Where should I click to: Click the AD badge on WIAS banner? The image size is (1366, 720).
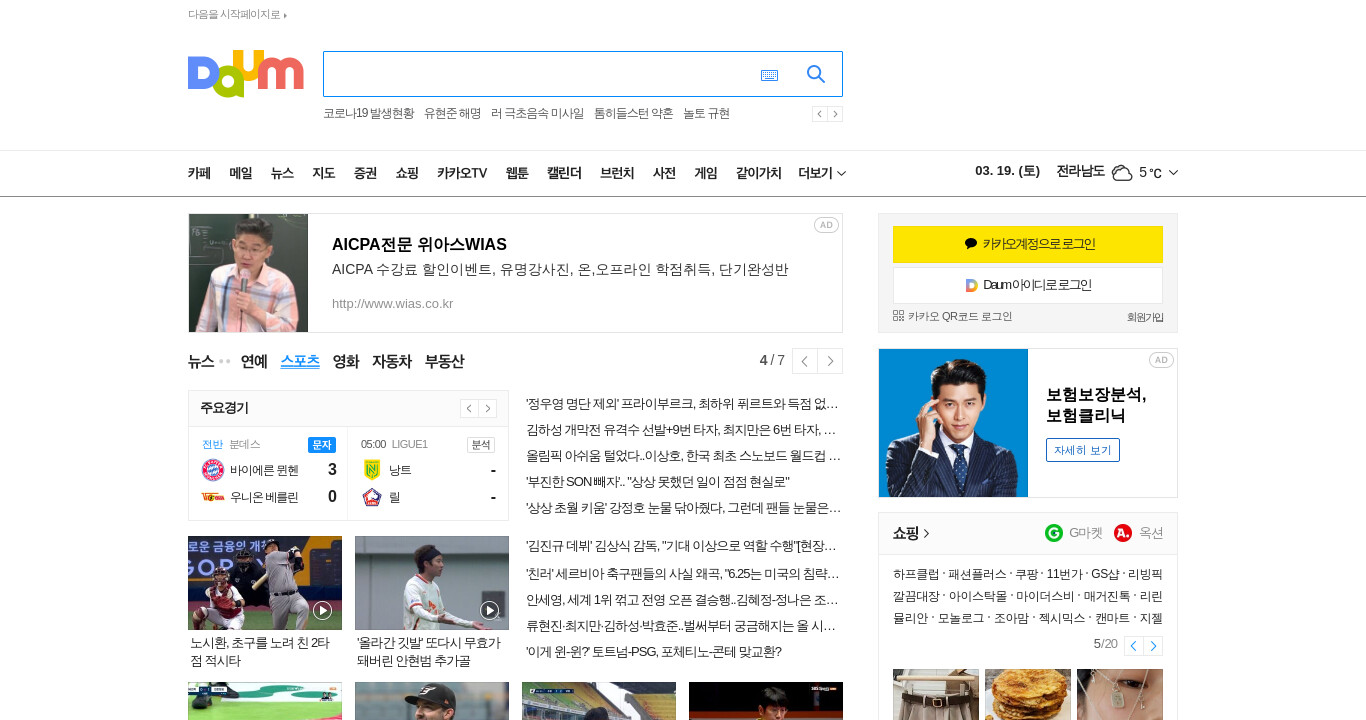click(826, 225)
